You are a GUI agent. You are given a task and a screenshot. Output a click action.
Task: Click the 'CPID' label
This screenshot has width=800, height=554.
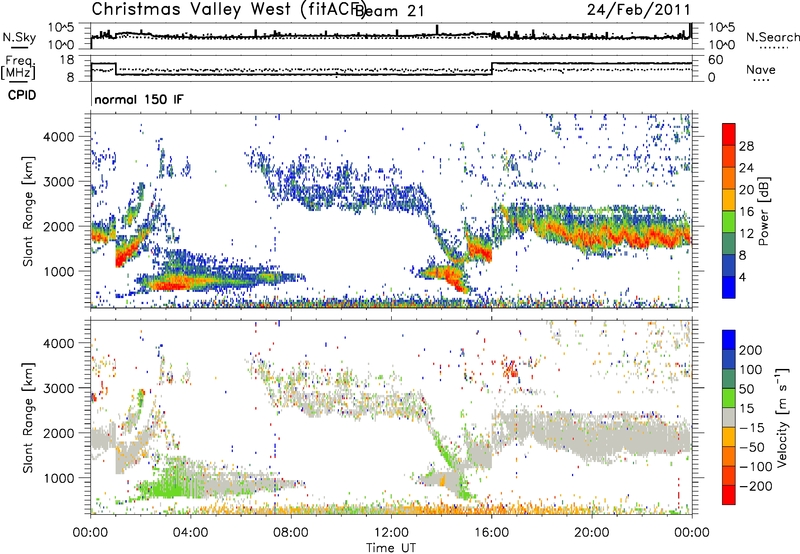22,95
